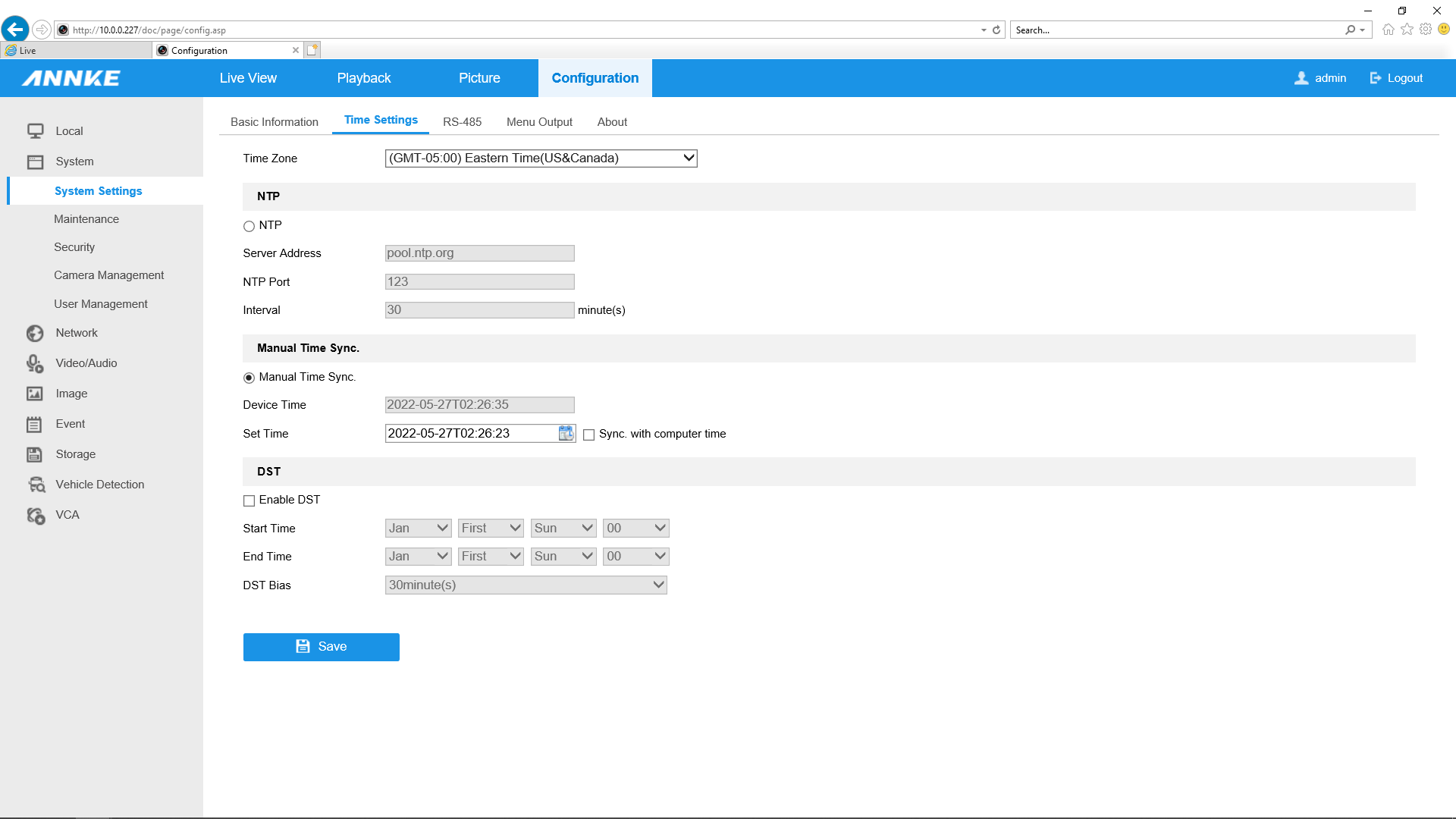Image resolution: width=1456 pixels, height=819 pixels.
Task: Select the Manual Time Sync radio button
Action: click(249, 378)
